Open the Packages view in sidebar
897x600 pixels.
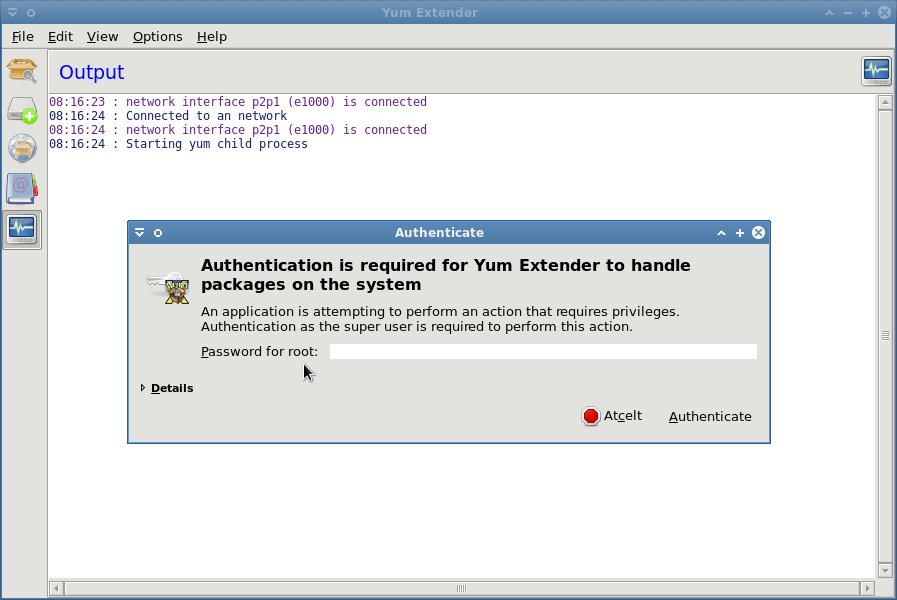point(22,70)
